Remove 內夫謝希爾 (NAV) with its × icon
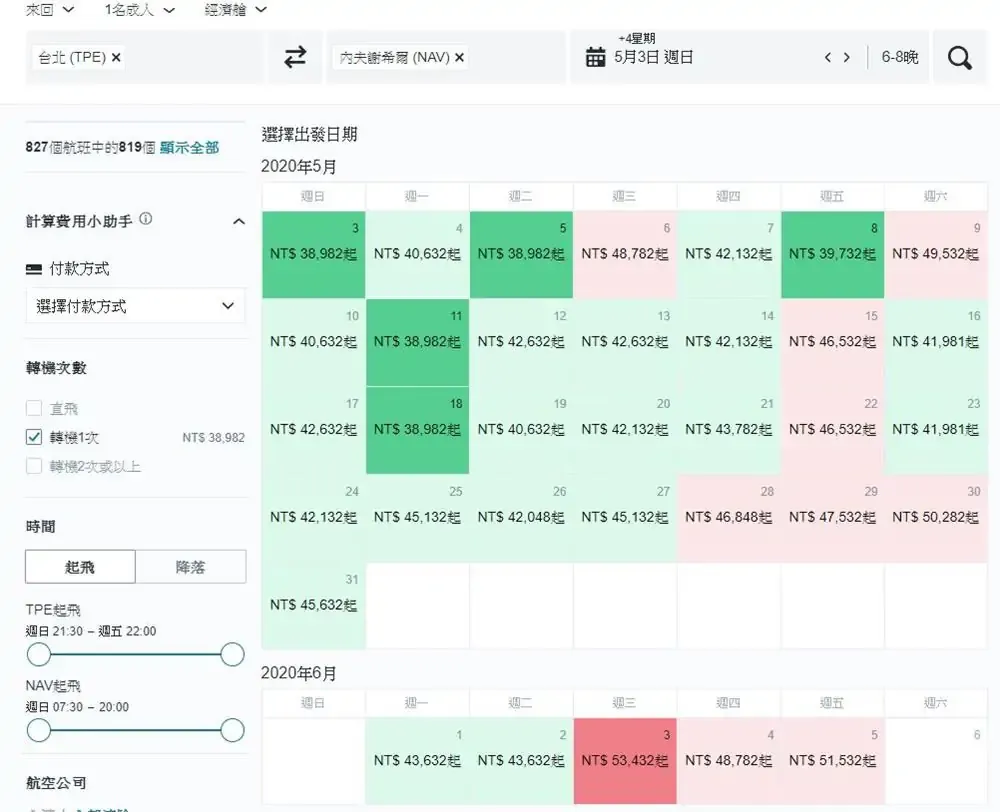Screen dimensions: 1000x812 click(x=459, y=57)
